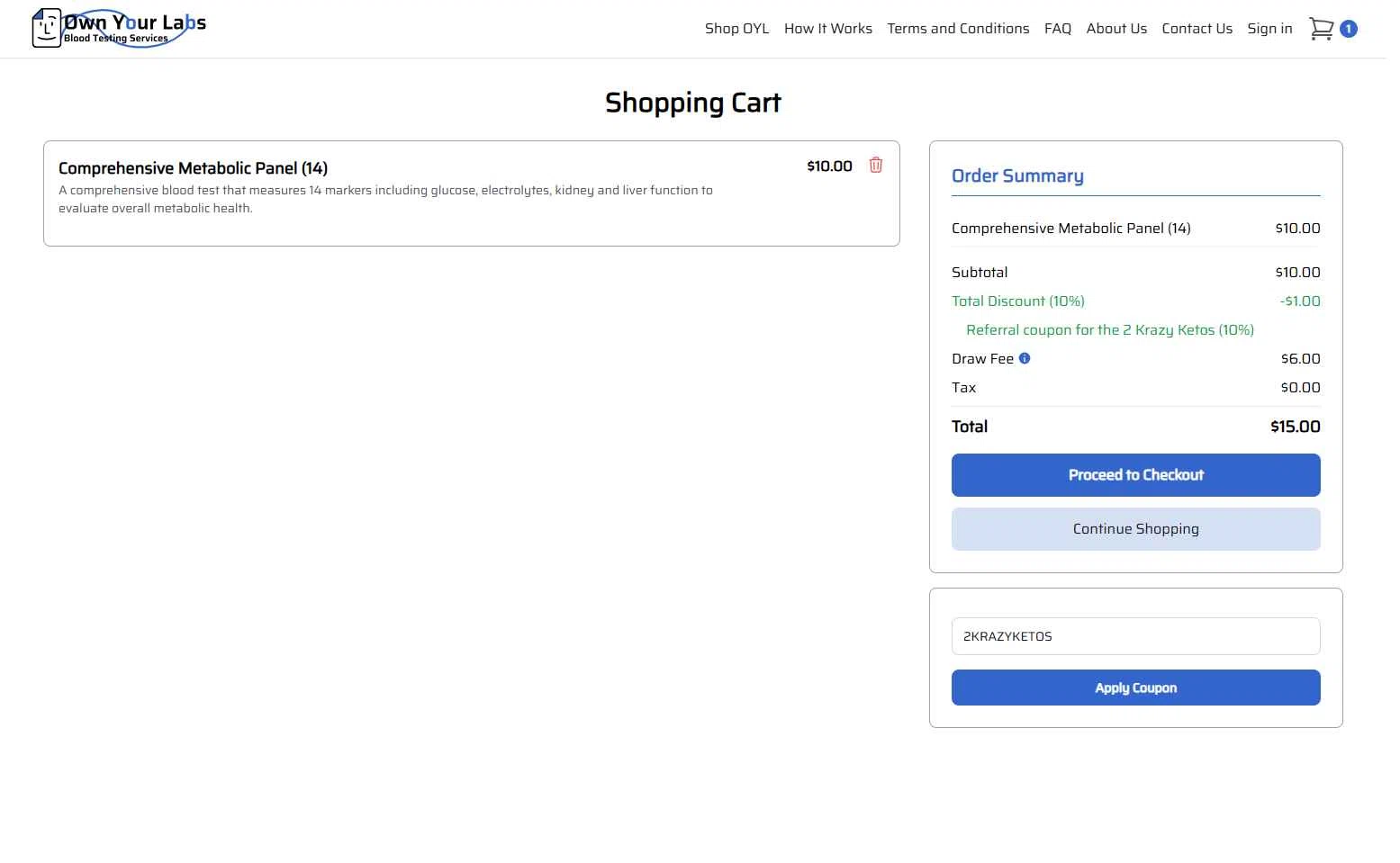1400x863 pixels.
Task: Click the Subtotal label
Action: [980, 272]
